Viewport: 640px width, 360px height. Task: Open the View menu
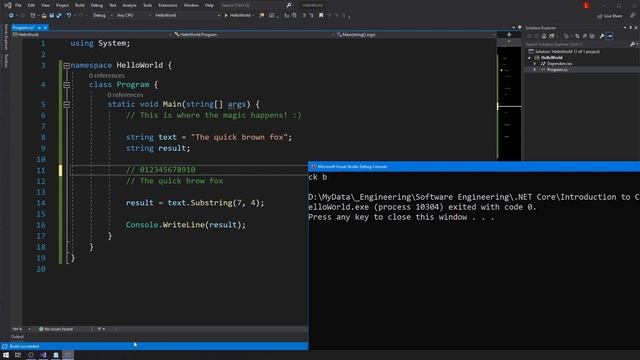(45, 5)
